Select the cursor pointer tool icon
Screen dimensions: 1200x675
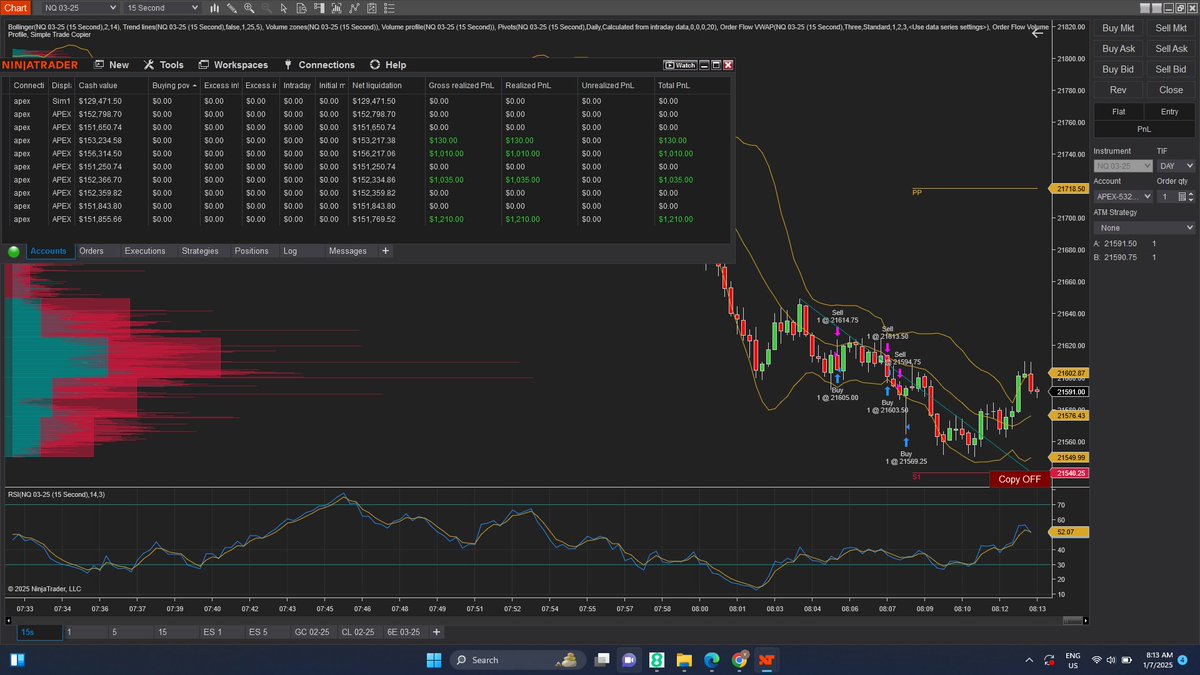coord(283,8)
